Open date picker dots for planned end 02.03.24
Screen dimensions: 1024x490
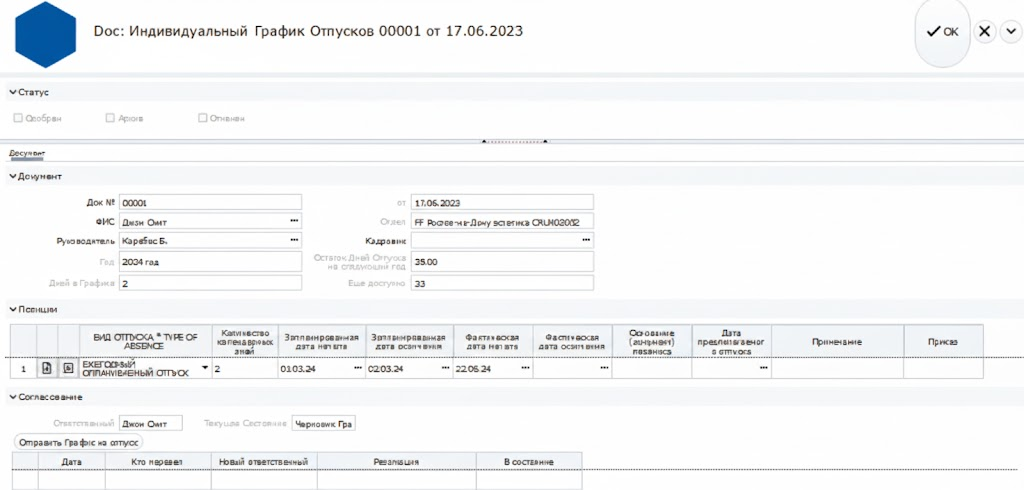click(x=445, y=369)
